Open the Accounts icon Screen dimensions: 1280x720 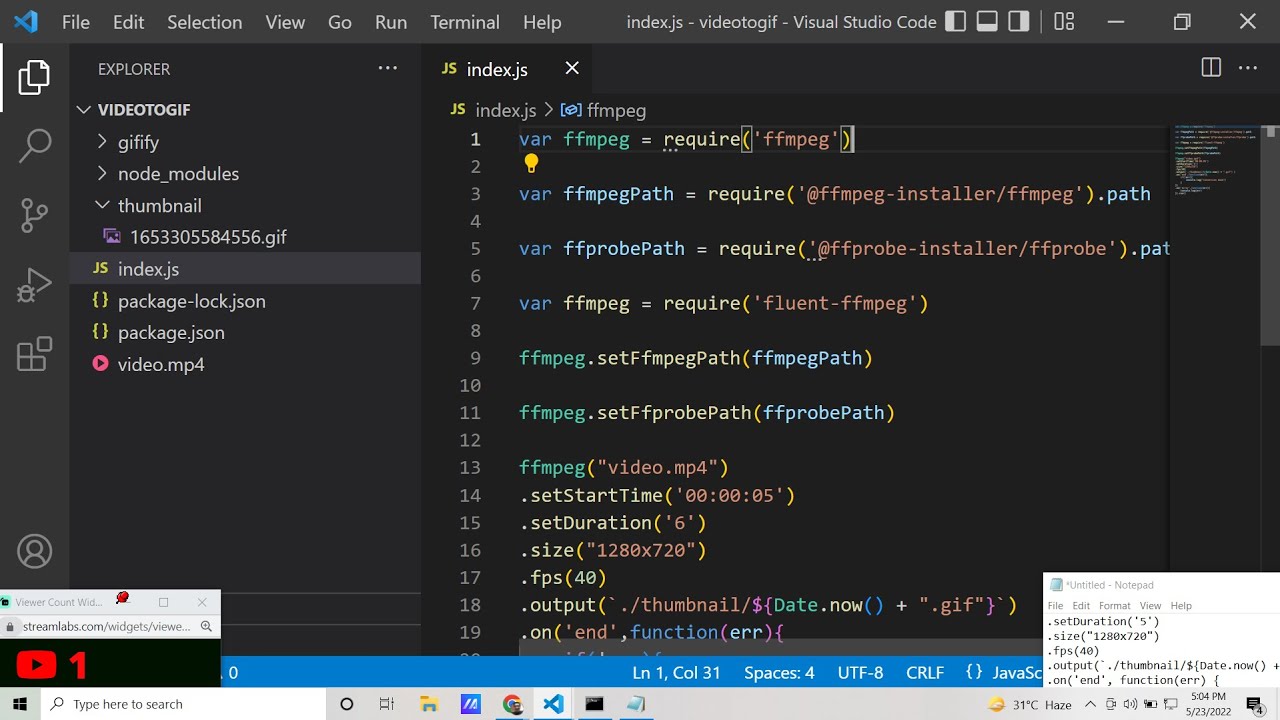pos(34,552)
